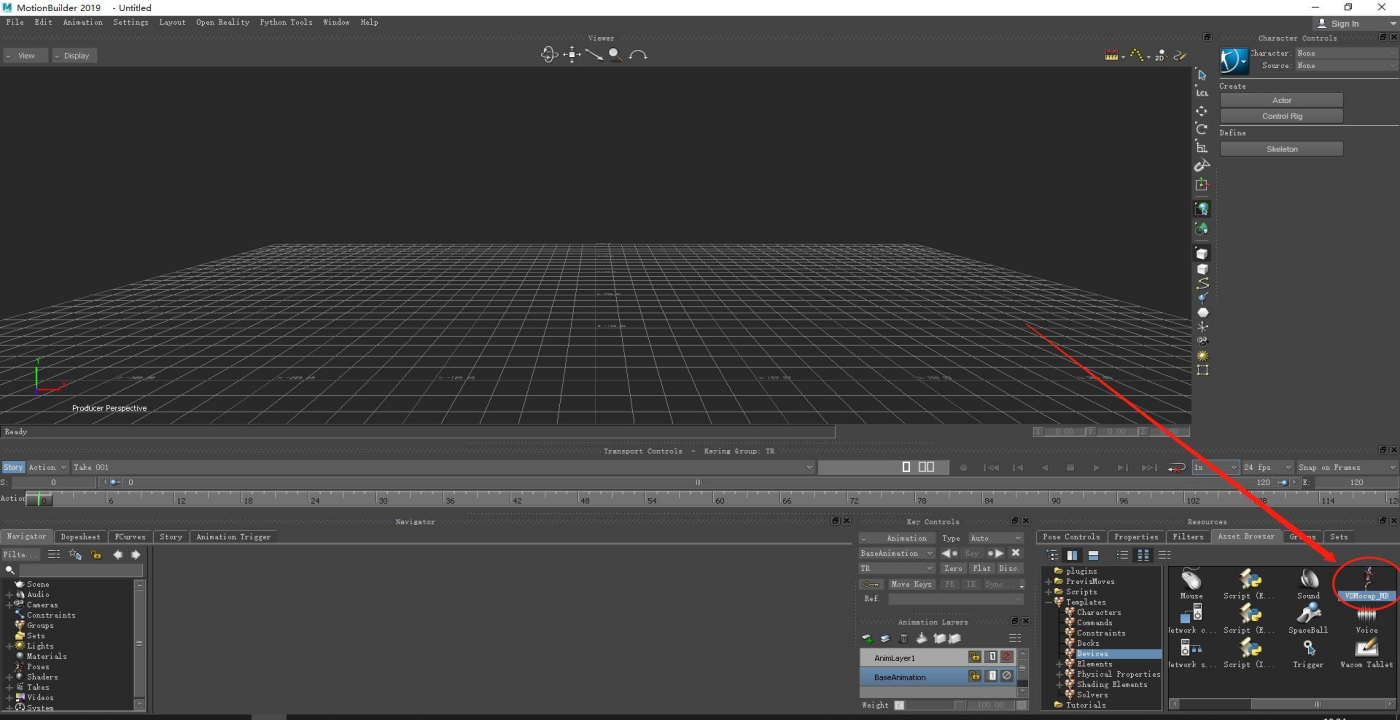
Task: Click the orbit camera icon above viewer
Action: point(548,55)
